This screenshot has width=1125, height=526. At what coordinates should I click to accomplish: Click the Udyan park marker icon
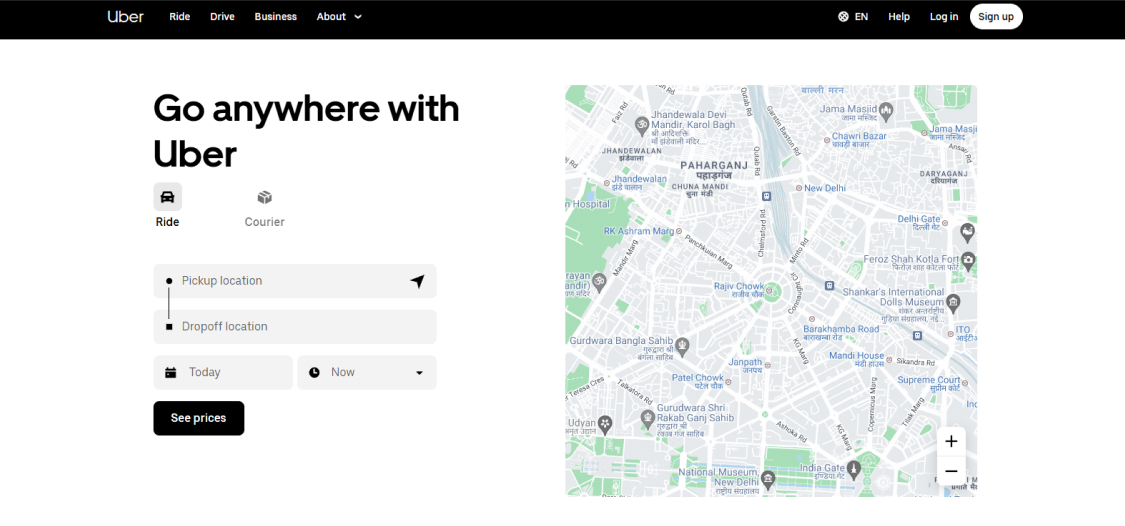[x=606, y=423]
